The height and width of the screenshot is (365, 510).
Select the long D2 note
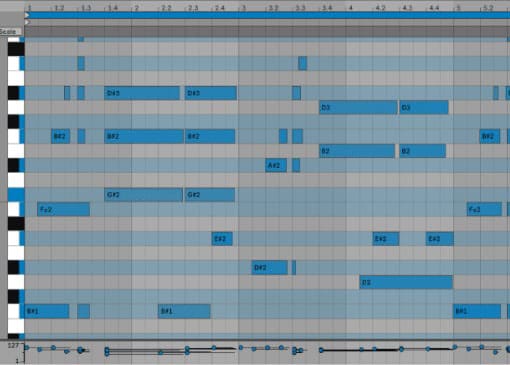pyautogui.click(x=406, y=282)
